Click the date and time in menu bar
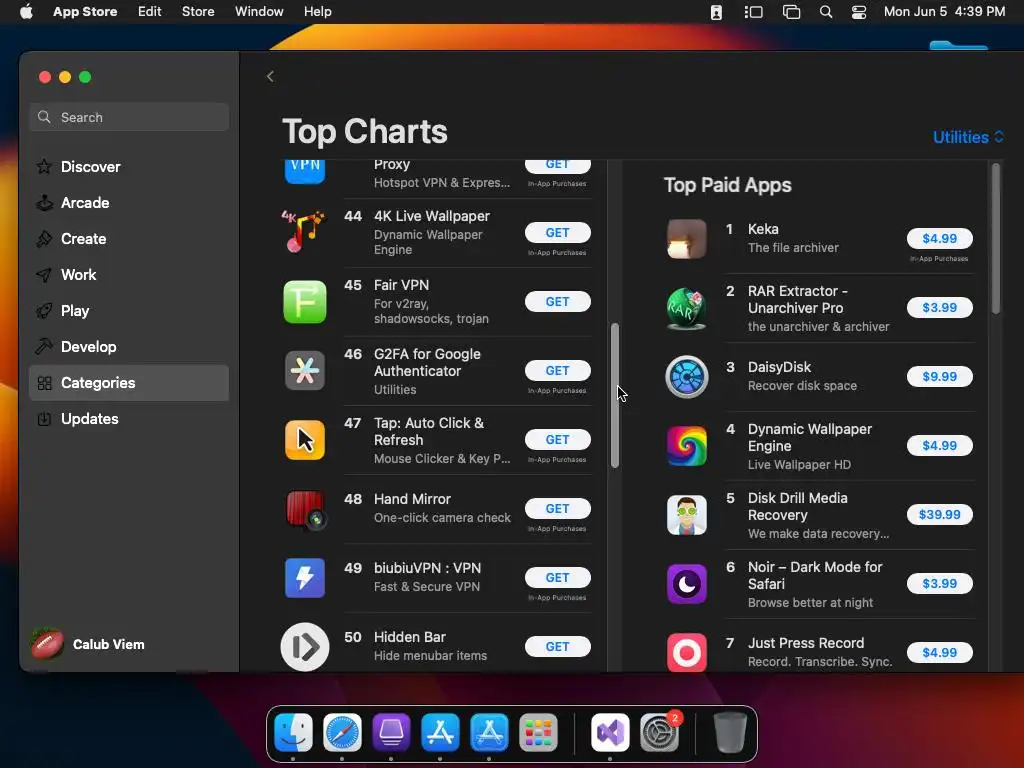 [x=944, y=12]
